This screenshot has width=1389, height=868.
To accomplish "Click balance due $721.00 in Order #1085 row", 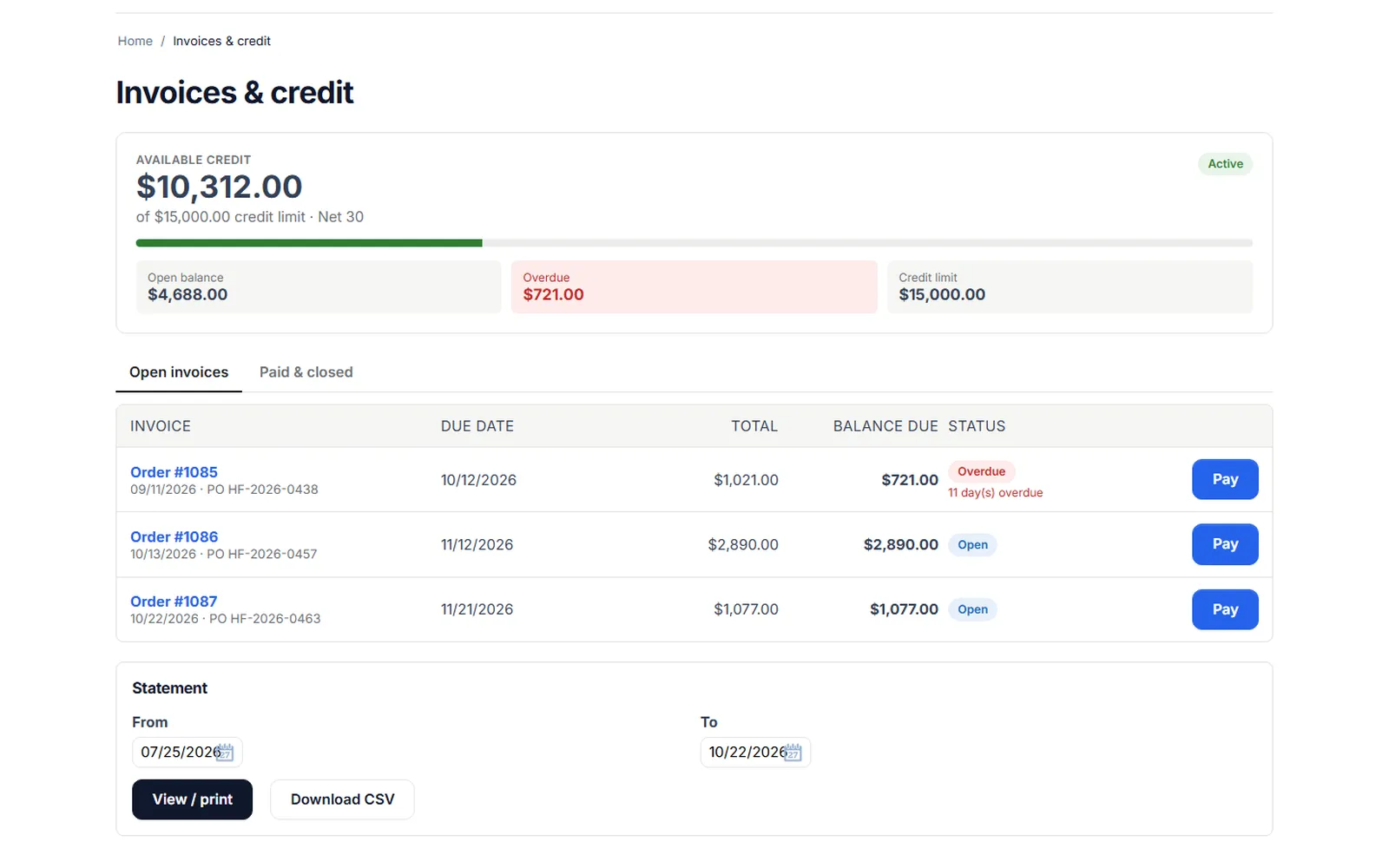I will coord(910,480).
